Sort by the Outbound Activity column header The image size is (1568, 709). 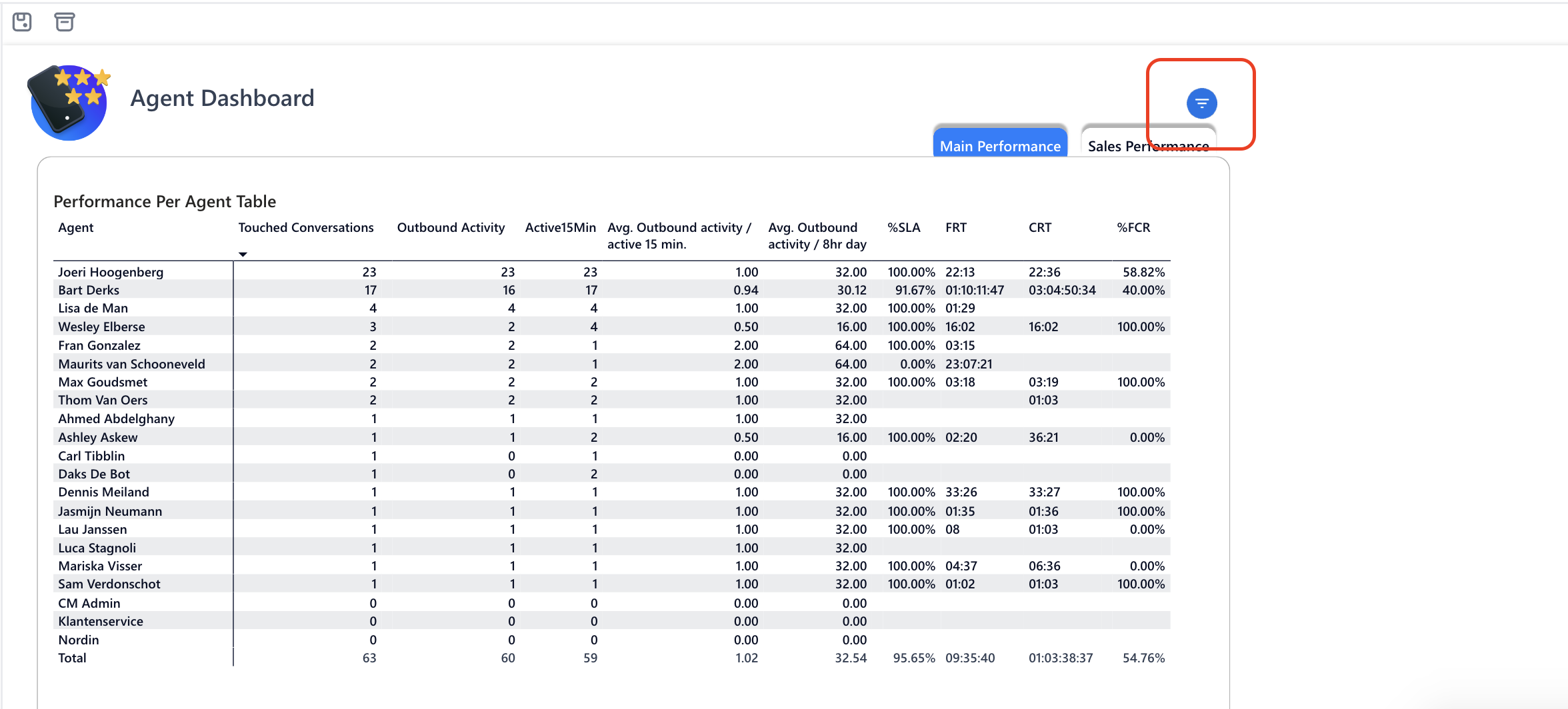click(x=451, y=227)
